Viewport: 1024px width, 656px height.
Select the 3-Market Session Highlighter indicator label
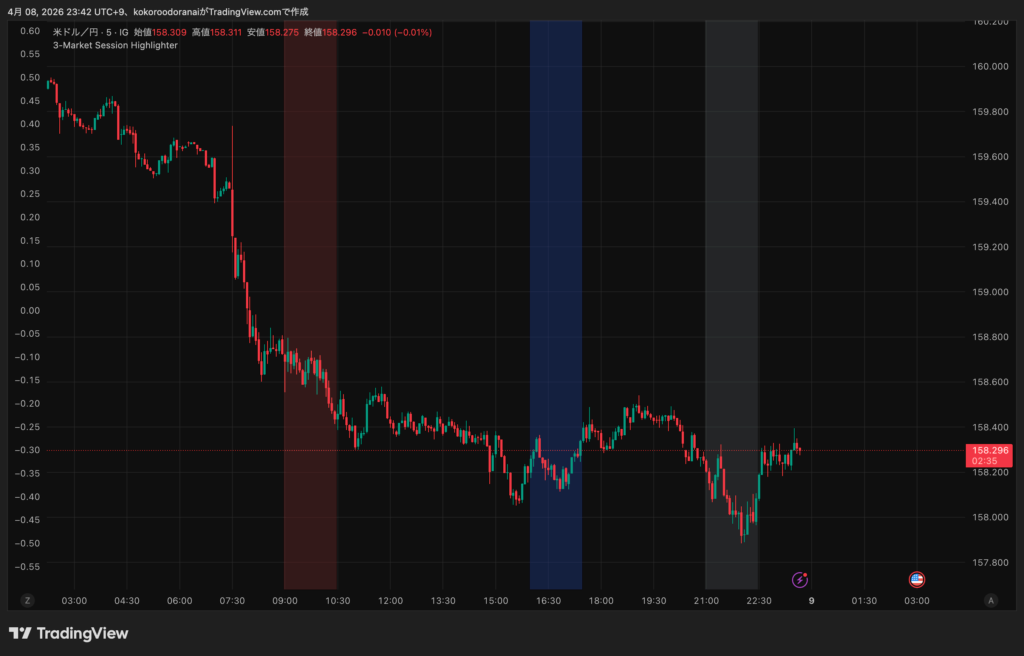click(x=115, y=45)
